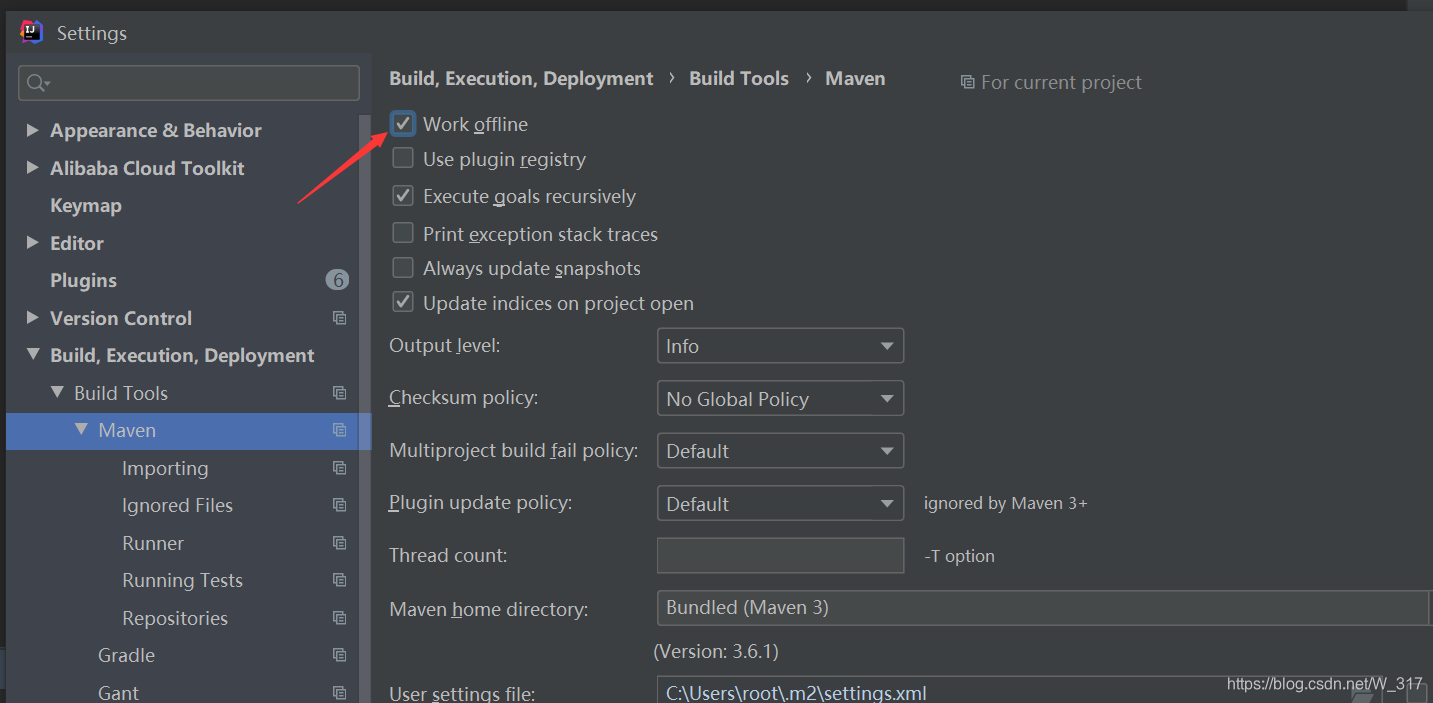Open the Runner settings page
The image size is (1433, 703).
(x=153, y=543)
